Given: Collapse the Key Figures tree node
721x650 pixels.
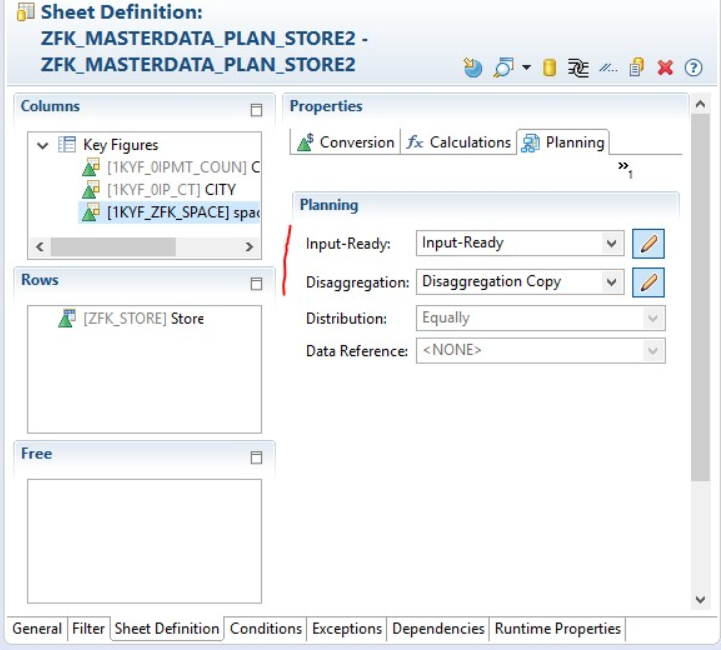Looking at the screenshot, I should (43, 145).
